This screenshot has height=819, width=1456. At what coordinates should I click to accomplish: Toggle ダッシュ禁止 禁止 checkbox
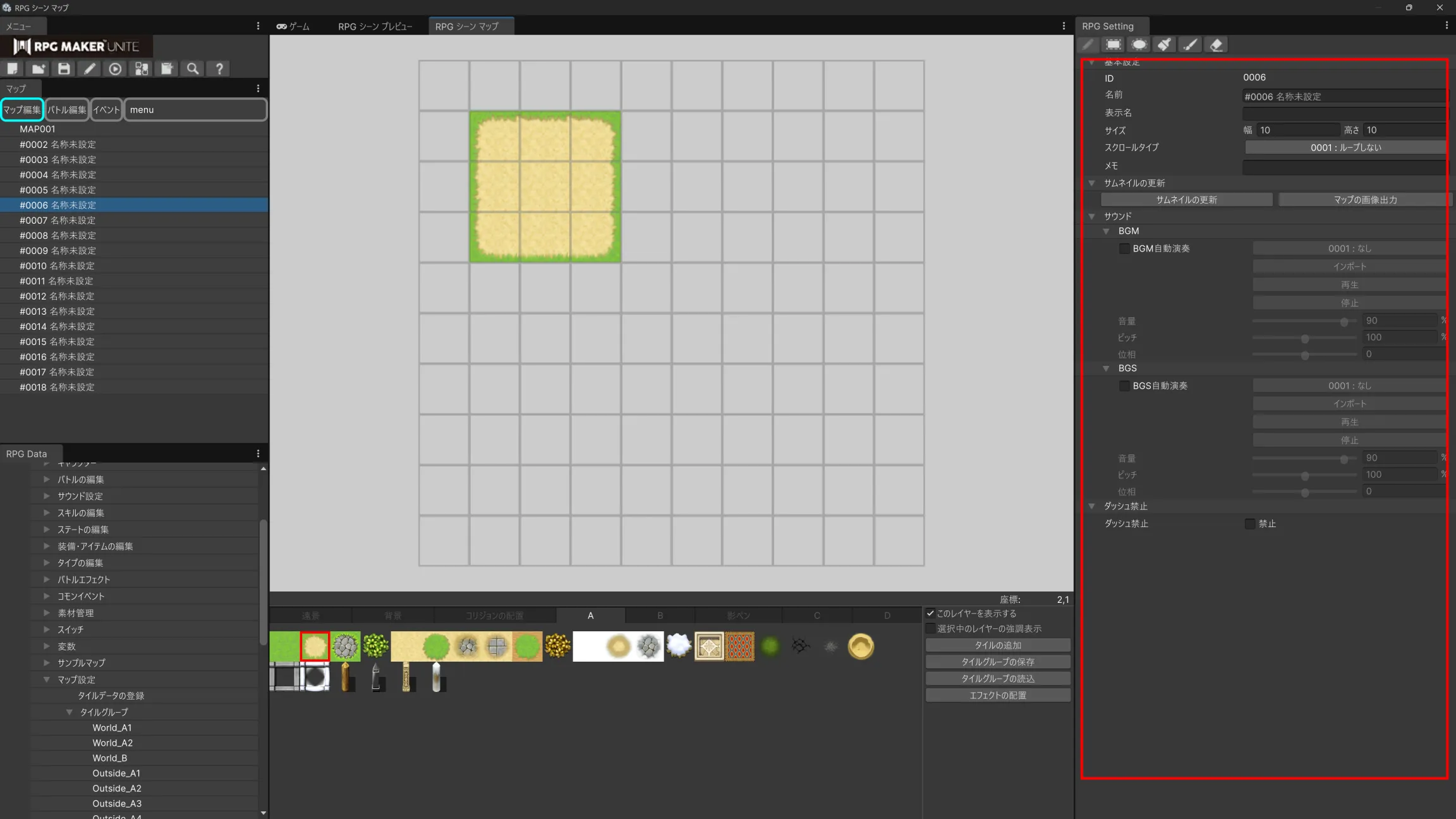coord(1249,524)
